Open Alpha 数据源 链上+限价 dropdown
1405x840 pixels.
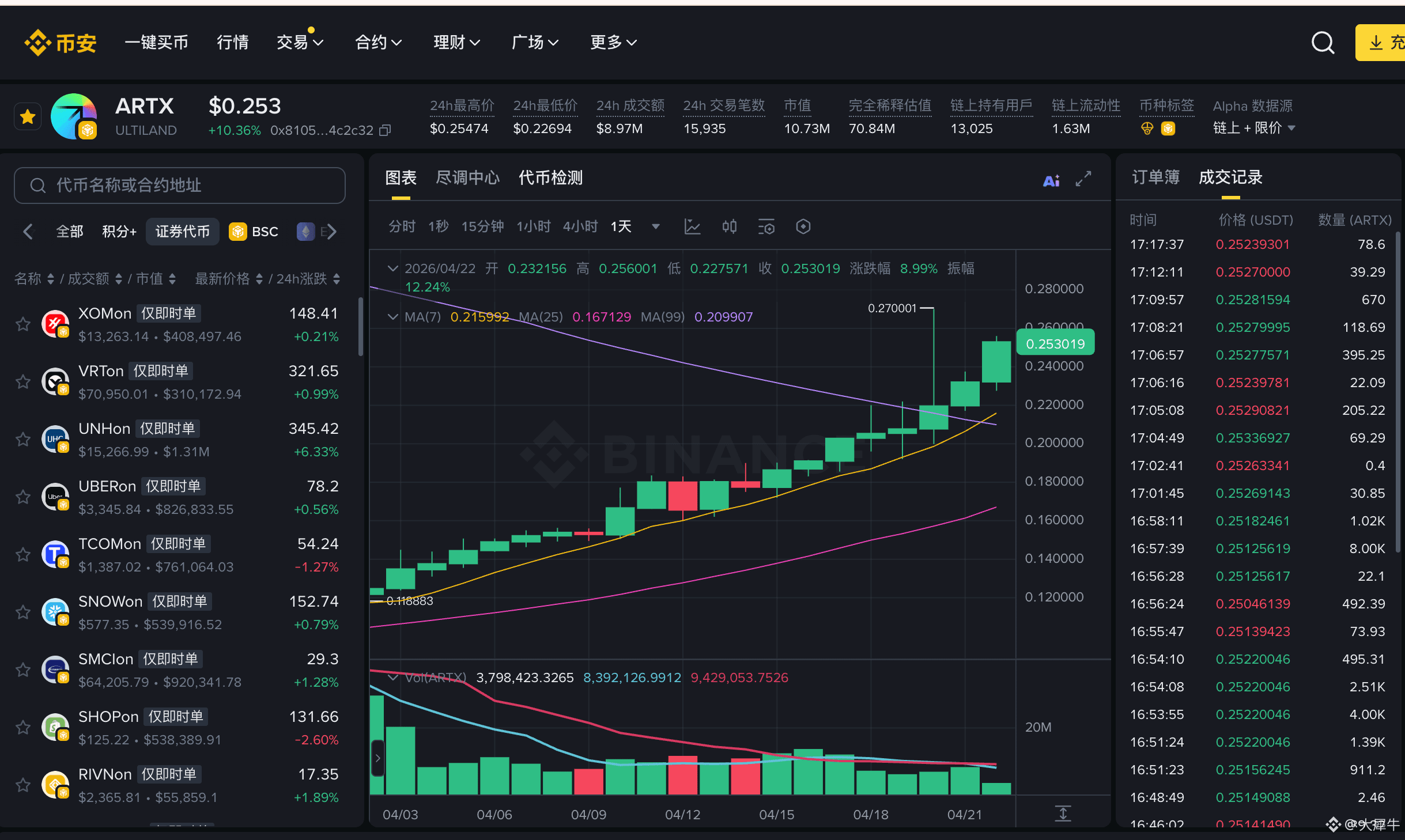pos(1254,128)
